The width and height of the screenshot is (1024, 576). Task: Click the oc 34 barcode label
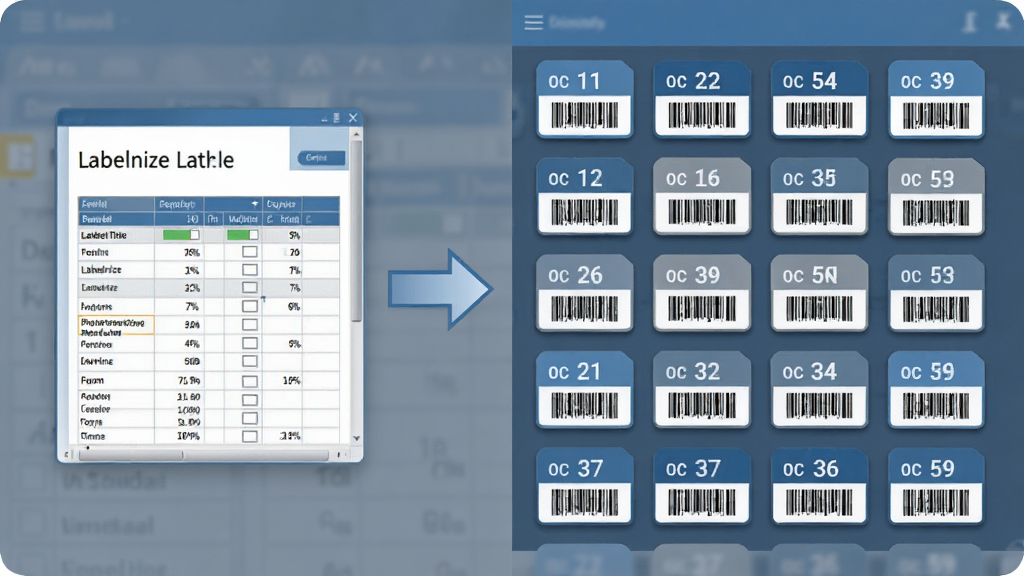(819, 389)
